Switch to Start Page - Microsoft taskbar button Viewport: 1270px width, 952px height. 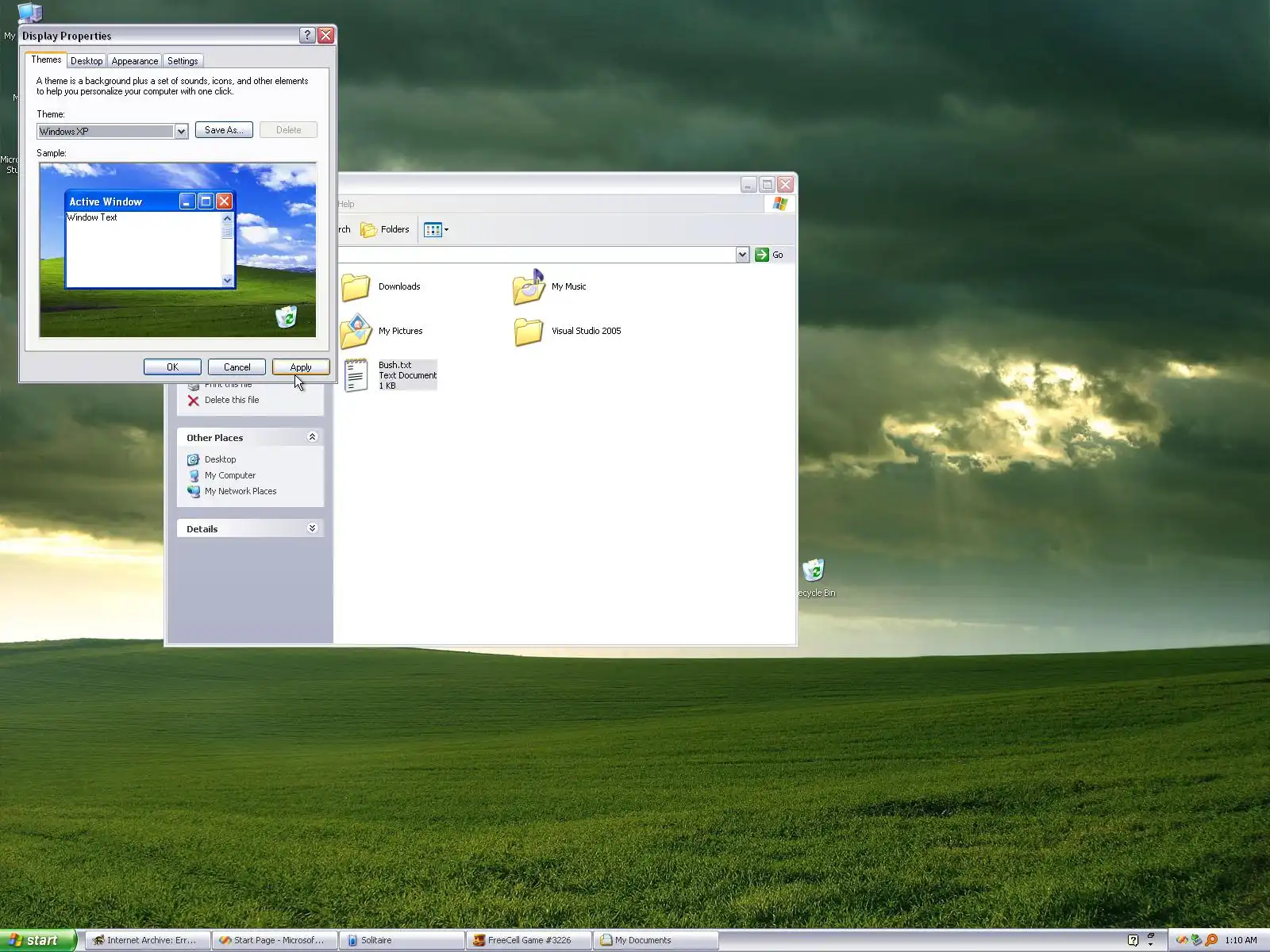275,940
